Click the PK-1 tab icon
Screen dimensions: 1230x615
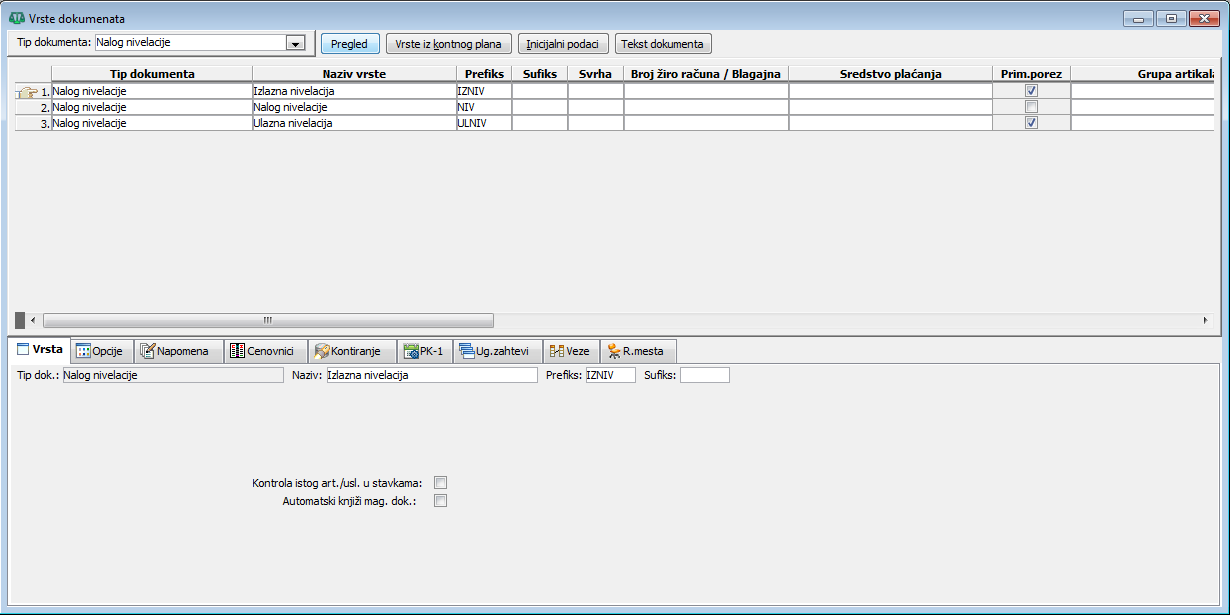coord(411,351)
